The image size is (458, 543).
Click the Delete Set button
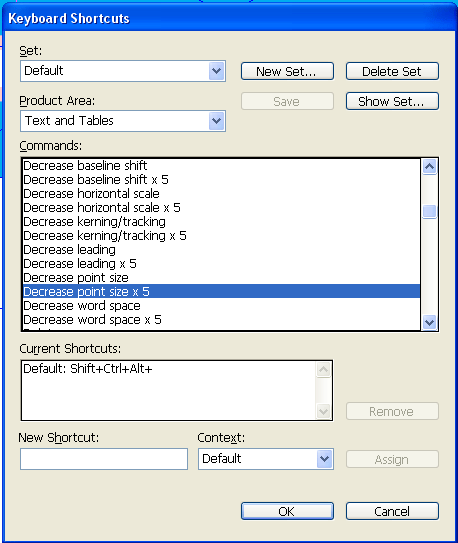392,71
